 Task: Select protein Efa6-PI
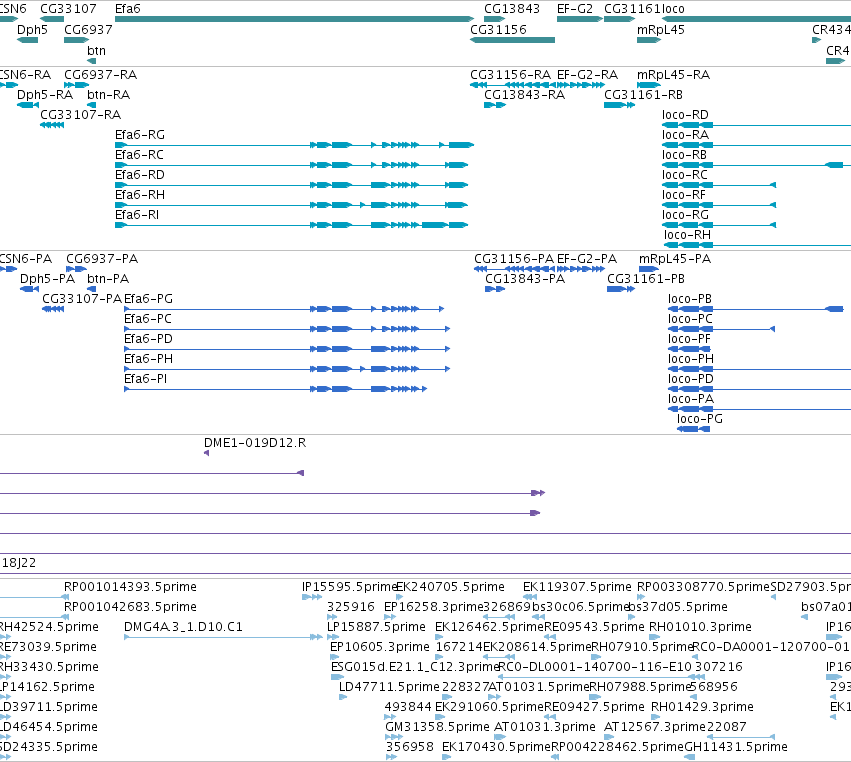tap(276, 389)
